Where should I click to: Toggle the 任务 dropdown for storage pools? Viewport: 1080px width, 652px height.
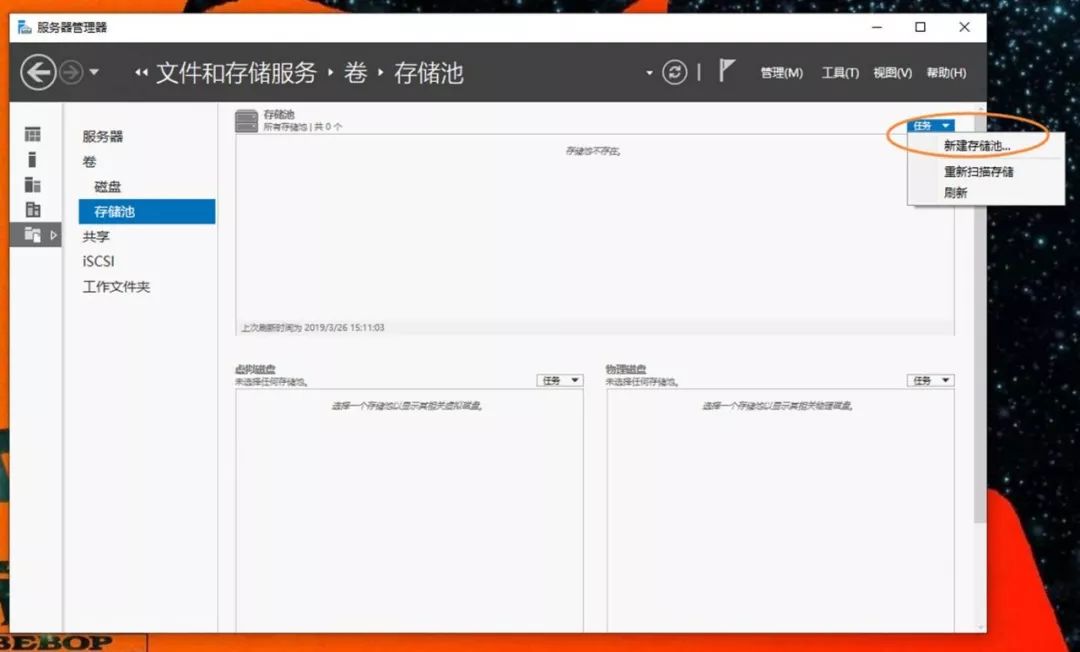(x=931, y=125)
